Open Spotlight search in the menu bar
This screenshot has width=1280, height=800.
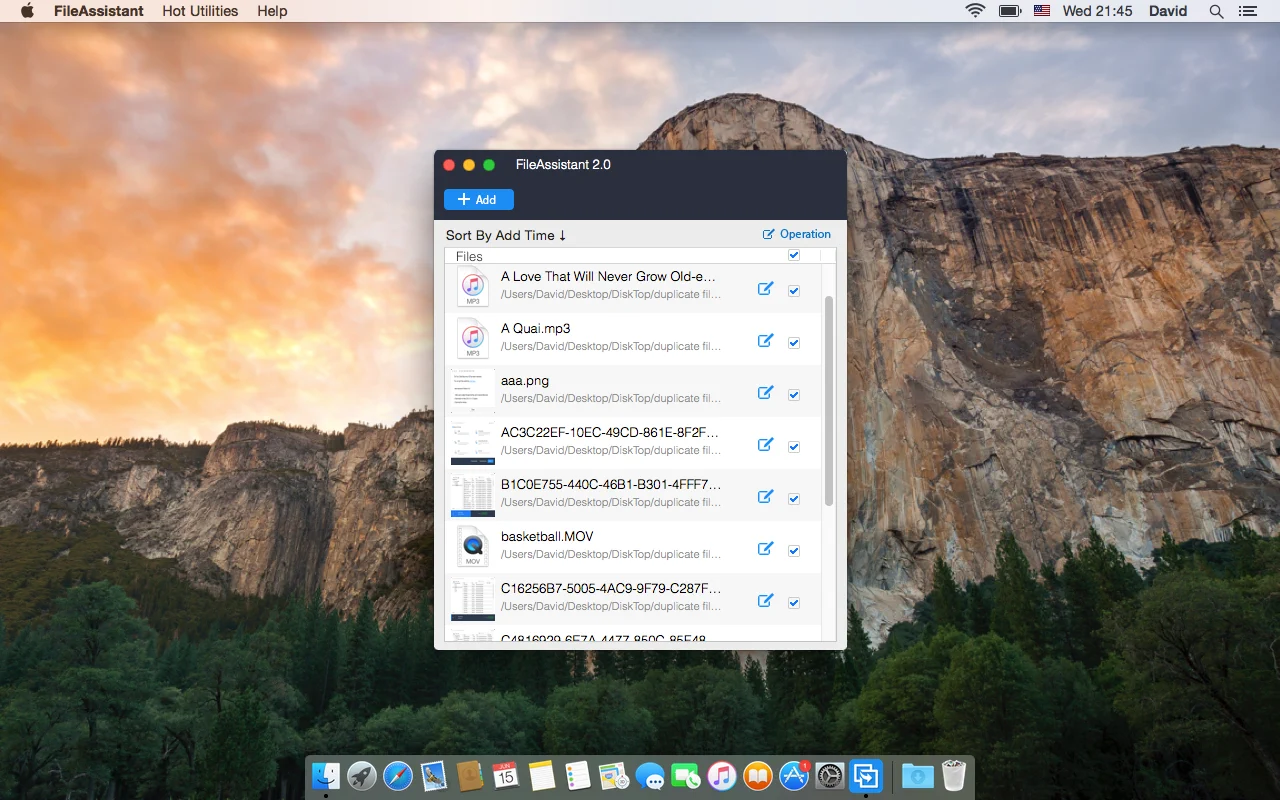1216,11
